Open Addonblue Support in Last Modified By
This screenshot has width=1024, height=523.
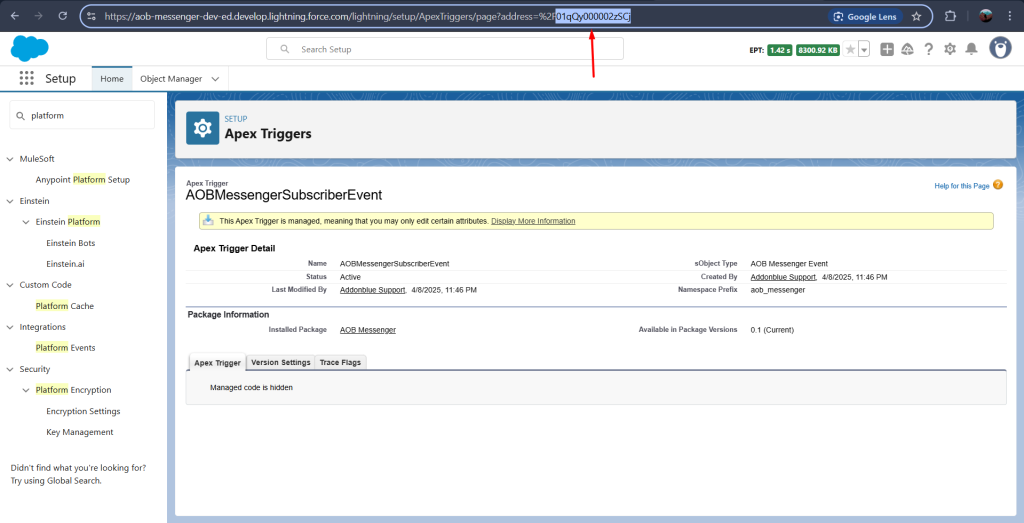click(373, 289)
